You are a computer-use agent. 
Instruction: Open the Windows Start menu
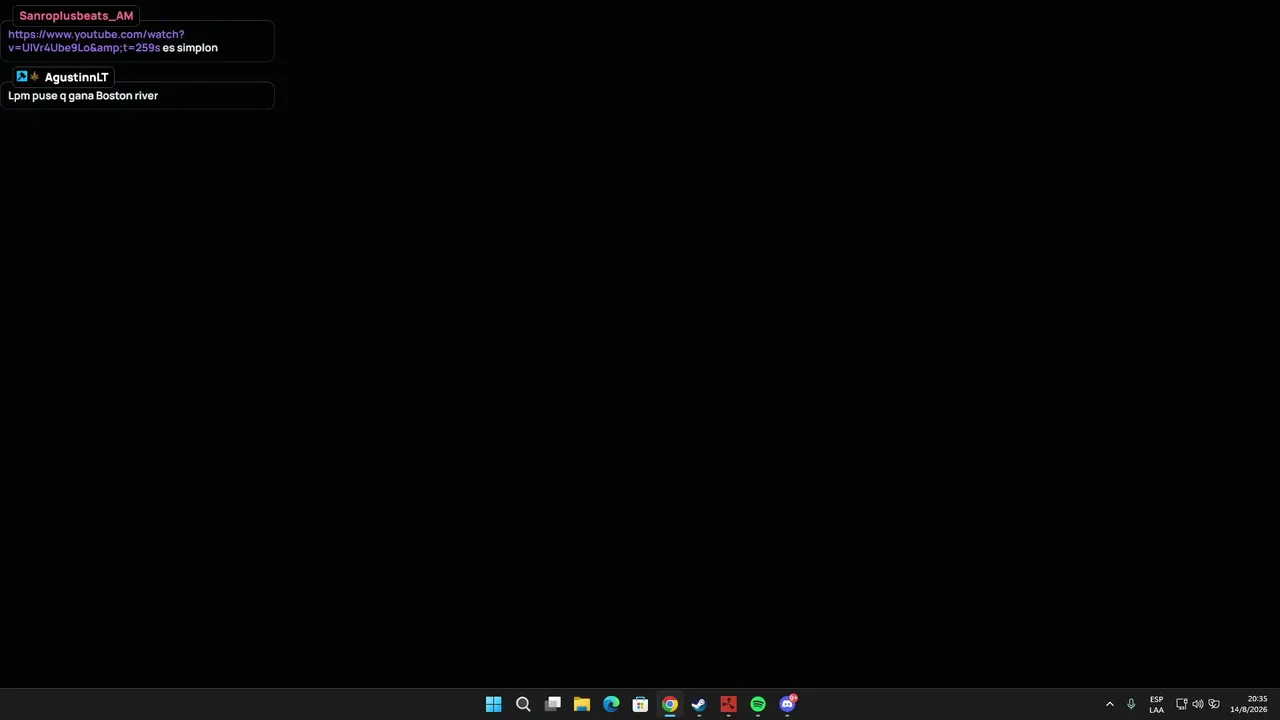493,705
